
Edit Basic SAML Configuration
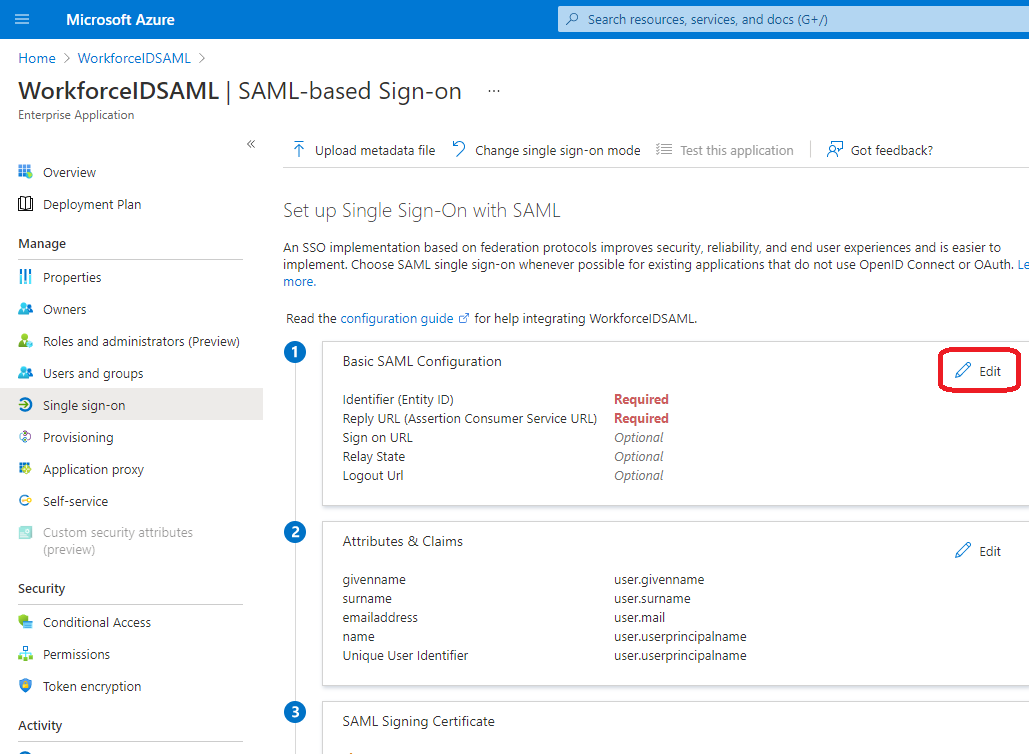coord(978,371)
